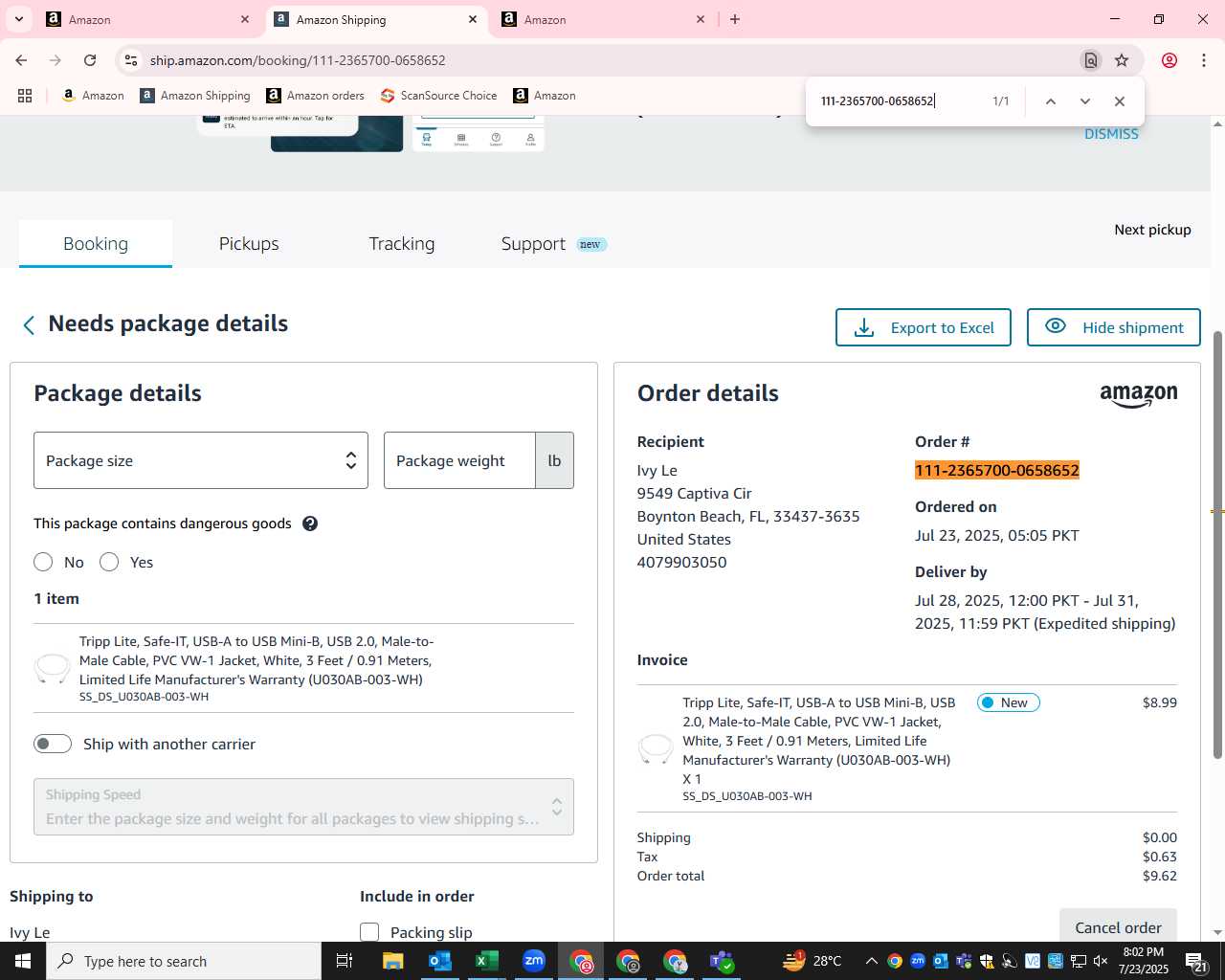Image resolution: width=1225 pixels, height=980 pixels.
Task: Click the back chevron beside Needs package details
Action: coord(29,325)
